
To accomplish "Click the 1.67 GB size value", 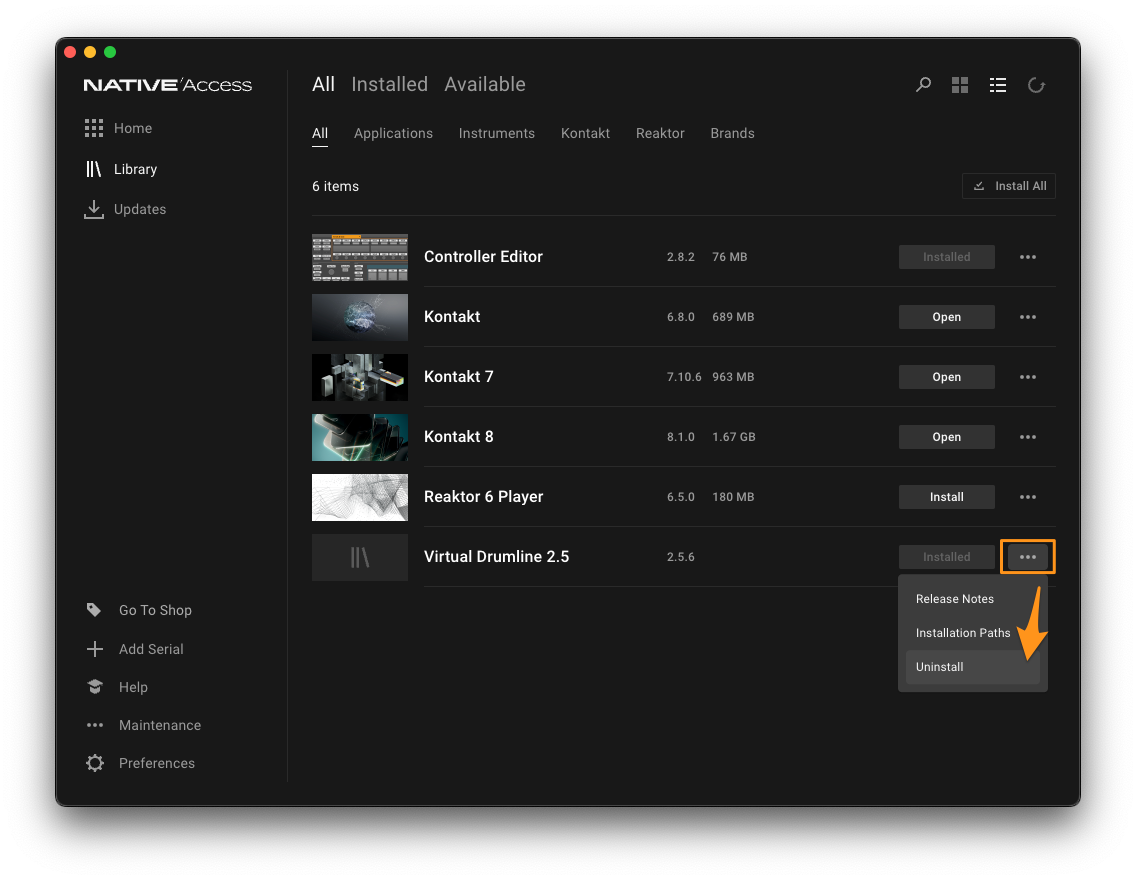I will click(x=733, y=437).
